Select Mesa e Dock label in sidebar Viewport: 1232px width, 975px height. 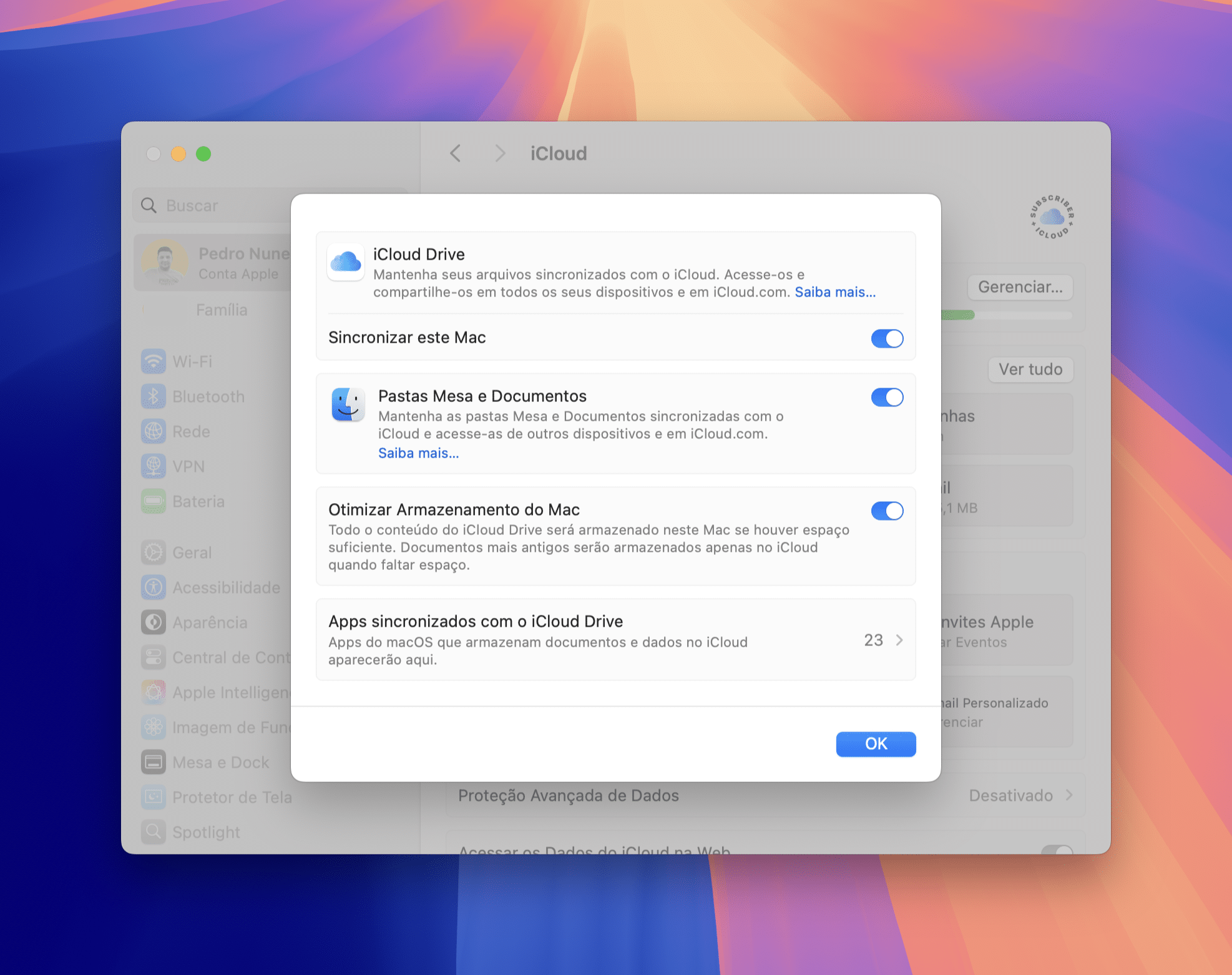pos(220,762)
